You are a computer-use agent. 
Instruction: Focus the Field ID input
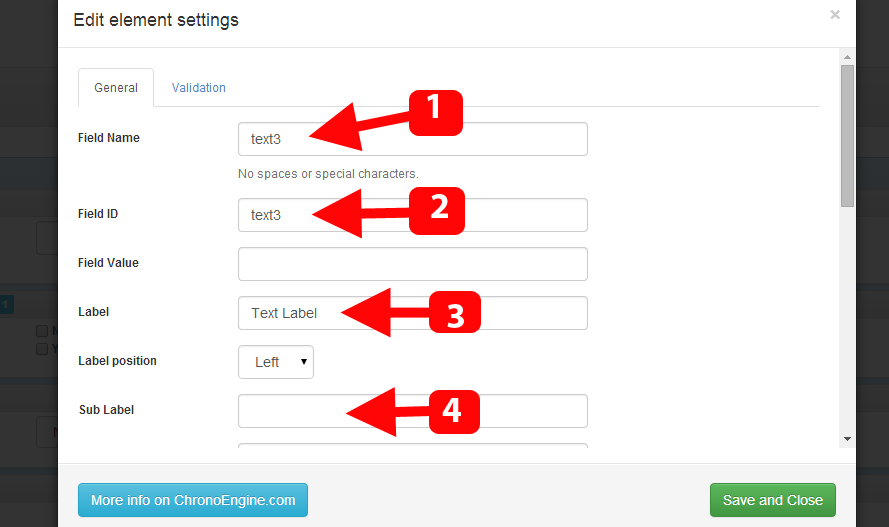413,215
